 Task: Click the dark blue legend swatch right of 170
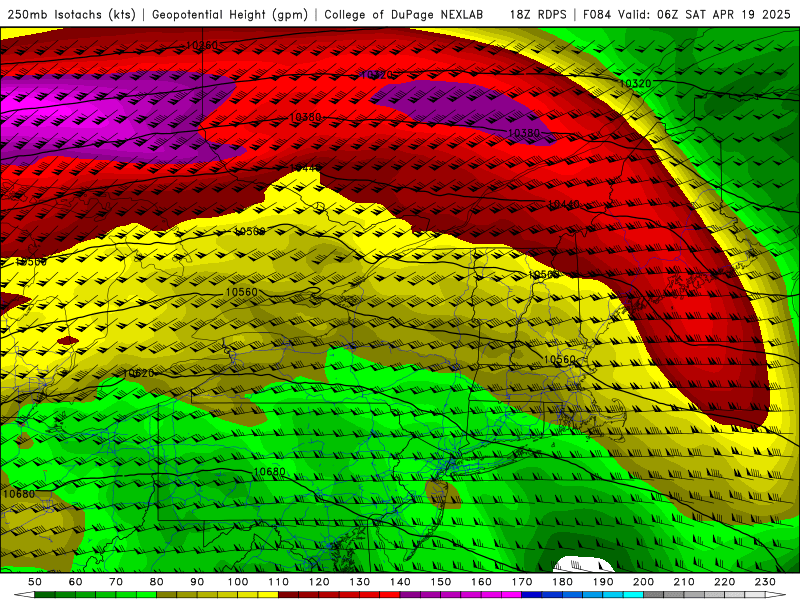[532, 595]
